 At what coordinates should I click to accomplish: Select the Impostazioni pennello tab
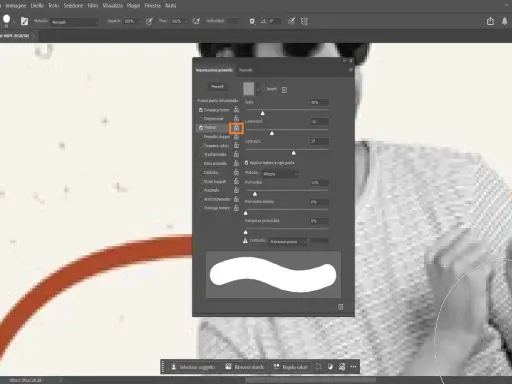click(214, 70)
